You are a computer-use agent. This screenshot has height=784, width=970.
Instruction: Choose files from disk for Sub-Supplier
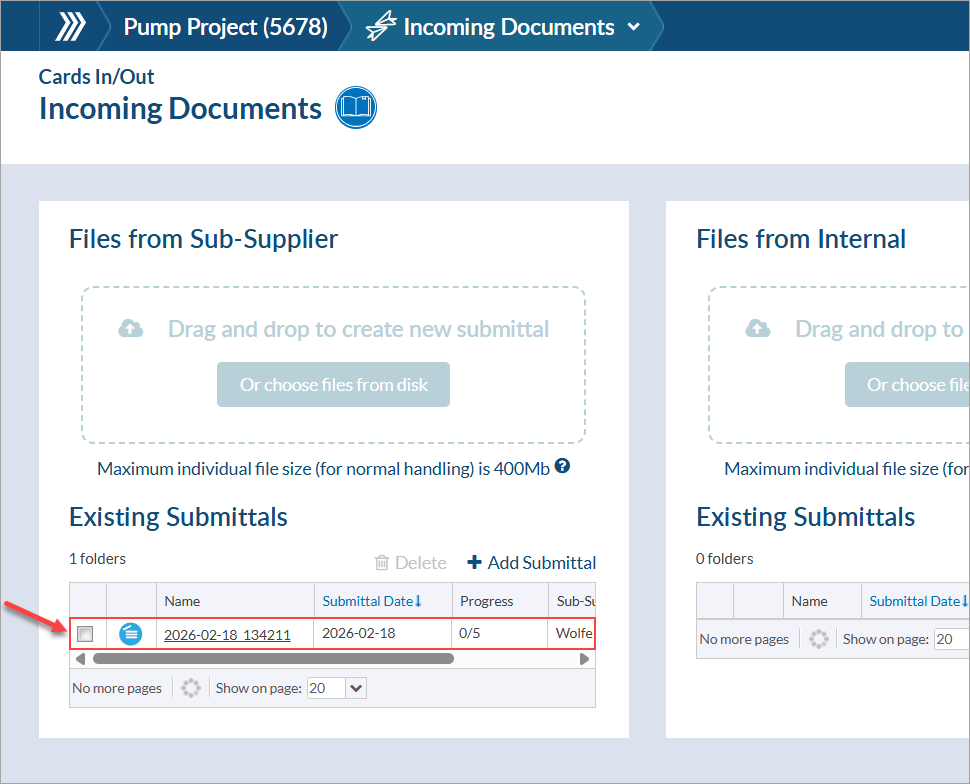(x=333, y=384)
